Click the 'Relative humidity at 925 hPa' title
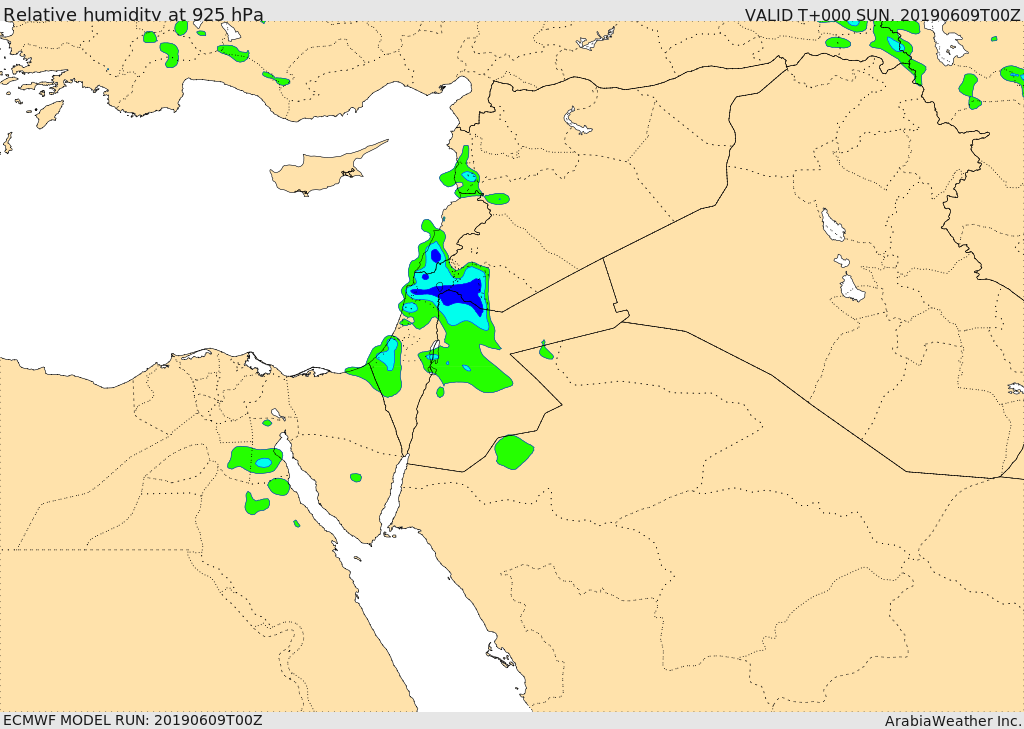 click(x=134, y=14)
